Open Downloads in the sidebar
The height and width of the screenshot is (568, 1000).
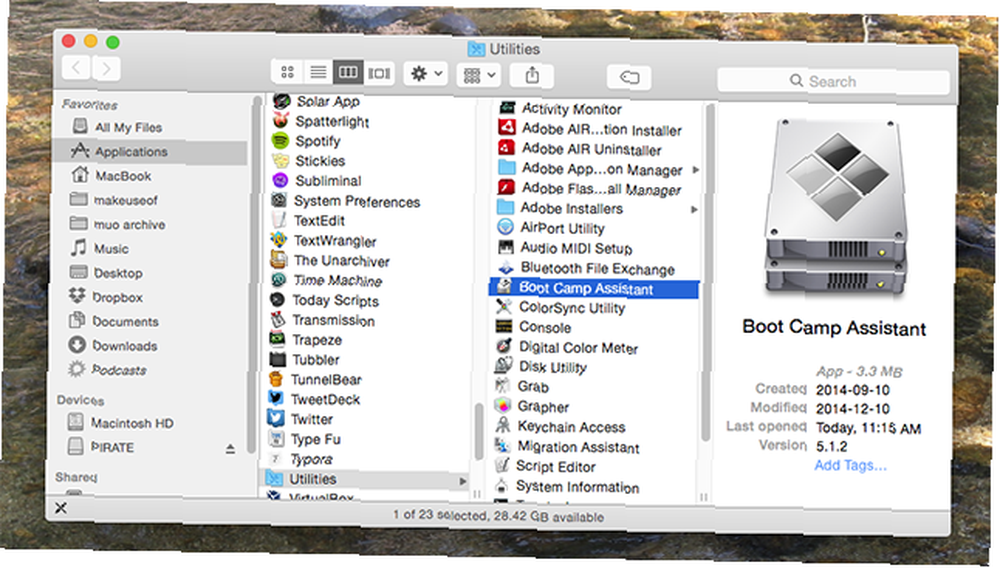124,346
